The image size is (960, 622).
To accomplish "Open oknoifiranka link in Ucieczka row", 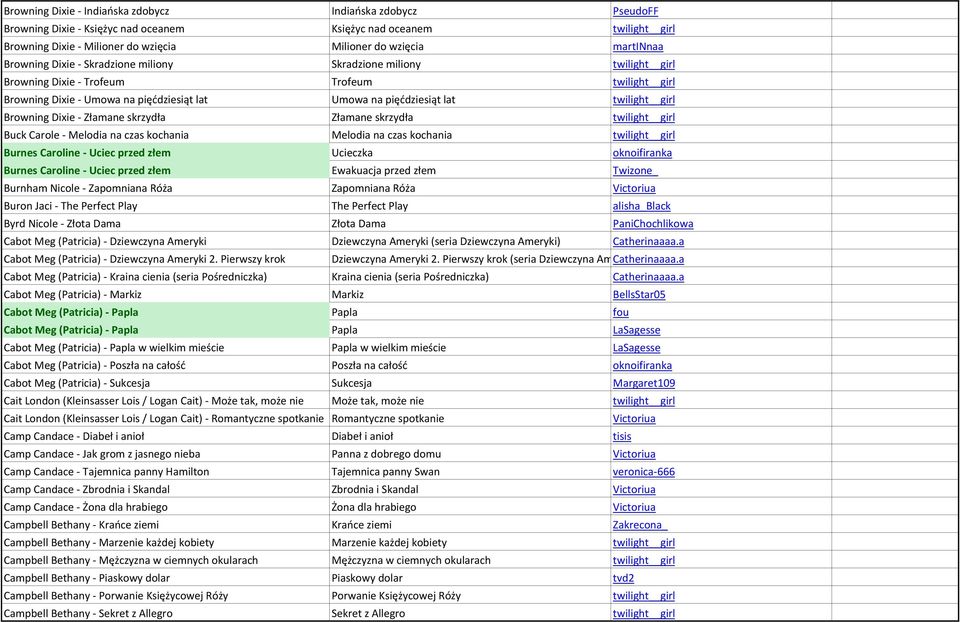I will pyautogui.click(x=642, y=153).
